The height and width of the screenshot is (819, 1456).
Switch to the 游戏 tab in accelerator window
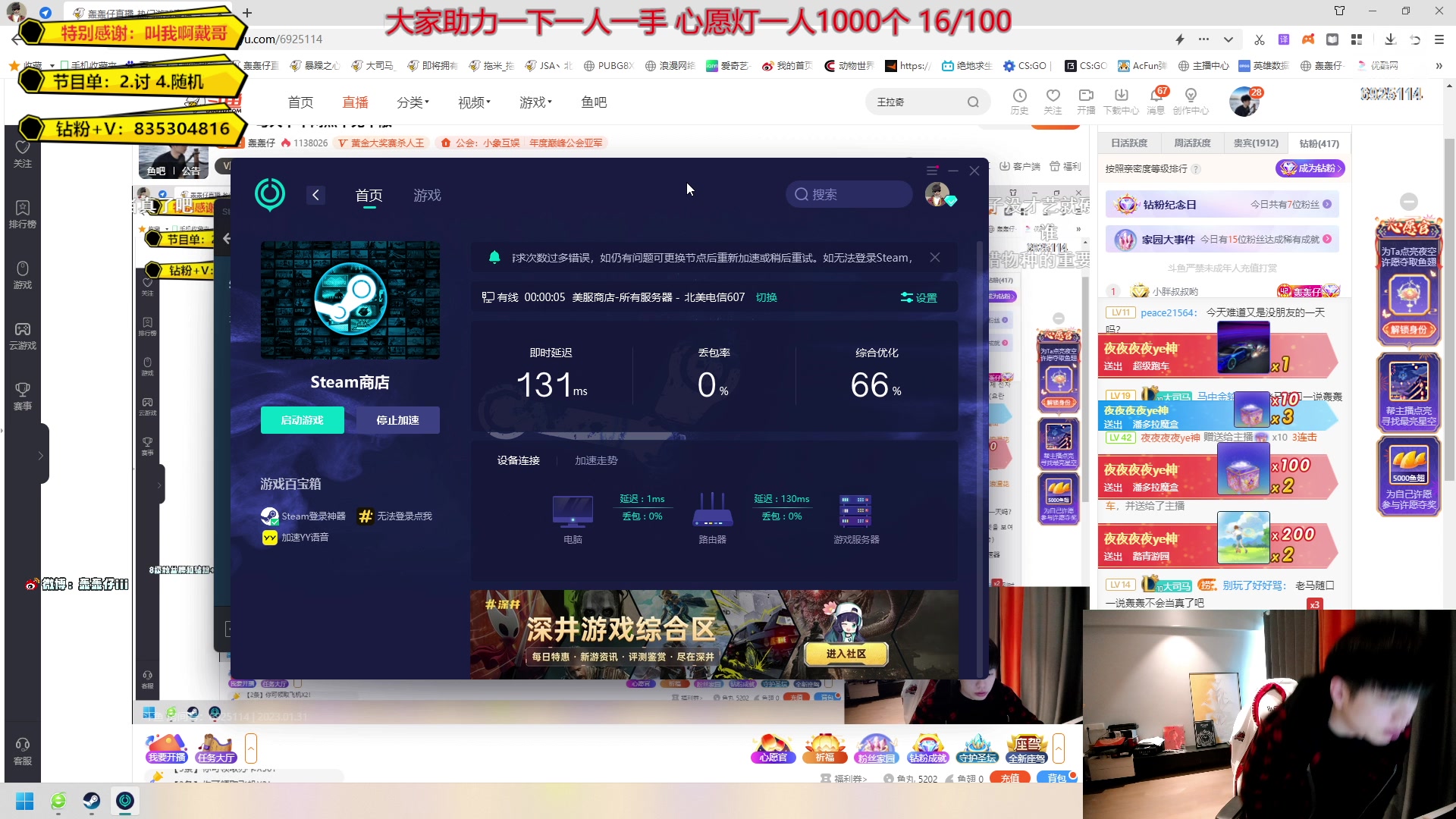point(427,196)
